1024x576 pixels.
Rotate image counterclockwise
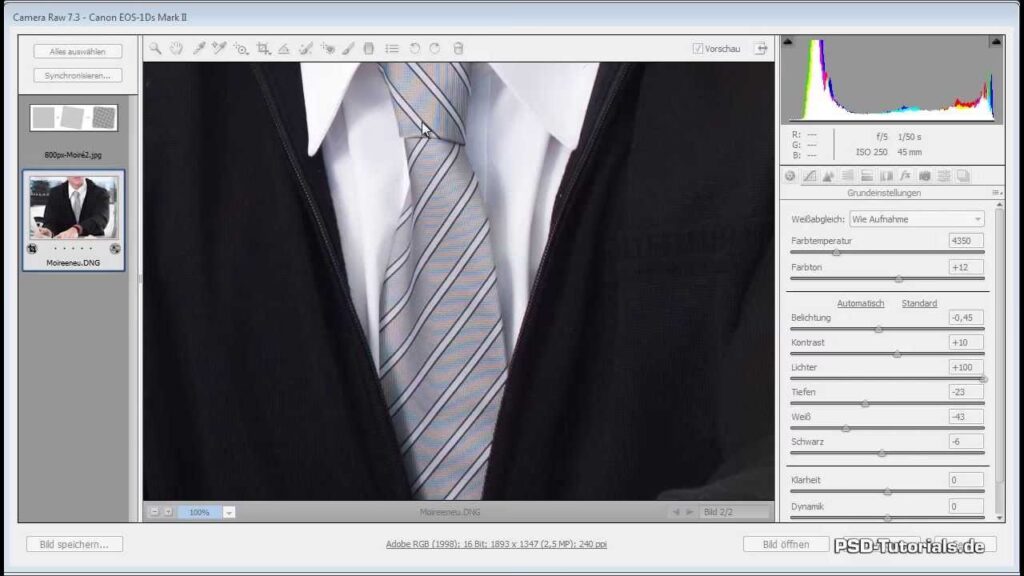[x=415, y=48]
